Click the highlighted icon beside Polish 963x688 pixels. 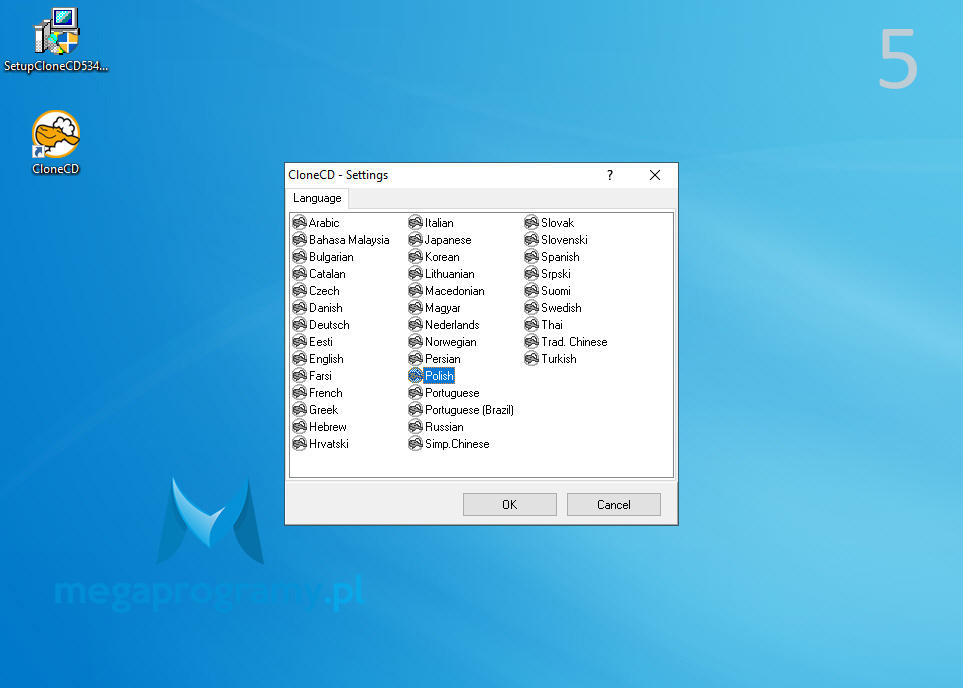[416, 375]
